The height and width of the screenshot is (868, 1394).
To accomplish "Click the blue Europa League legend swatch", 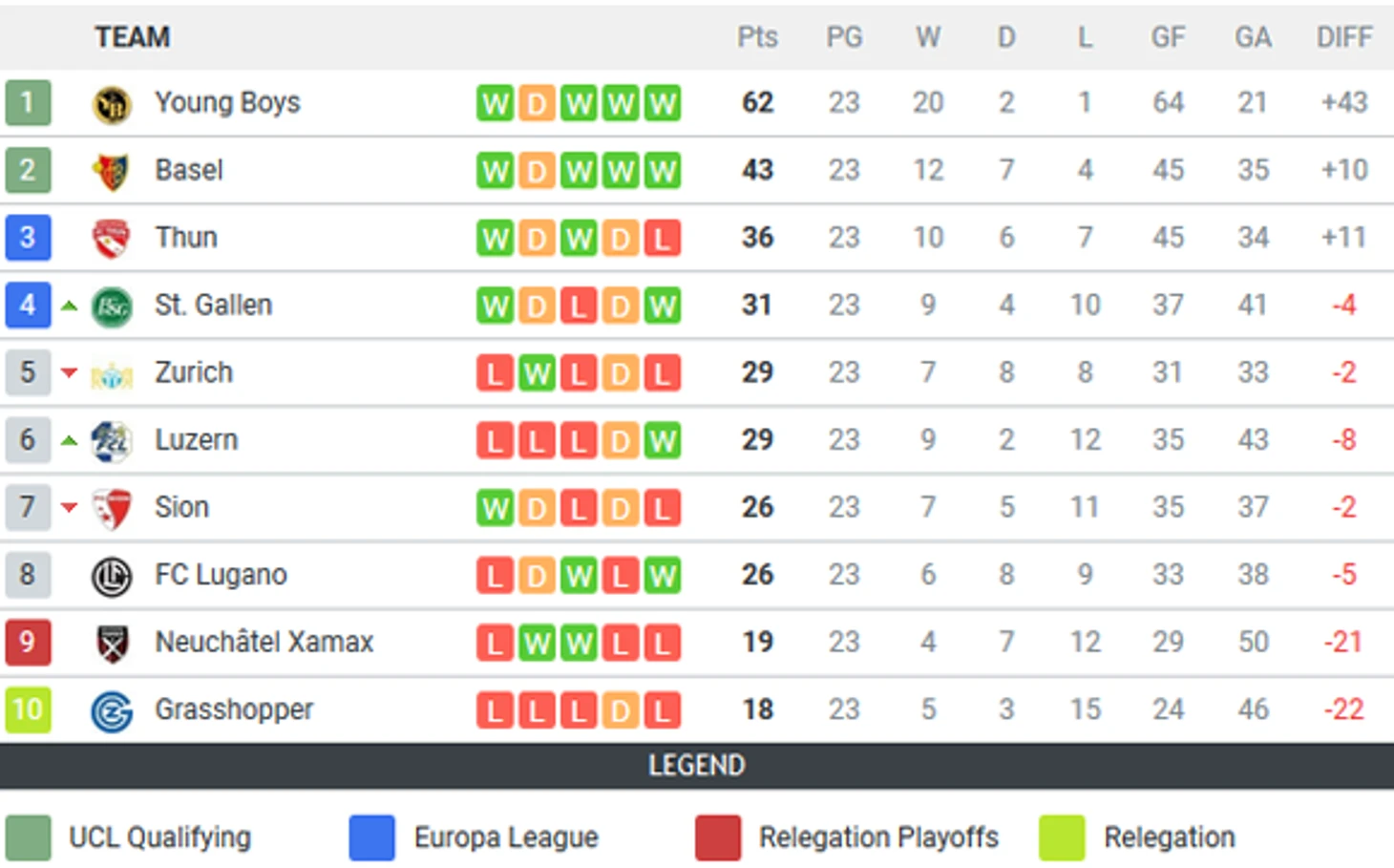I will pyautogui.click(x=371, y=837).
